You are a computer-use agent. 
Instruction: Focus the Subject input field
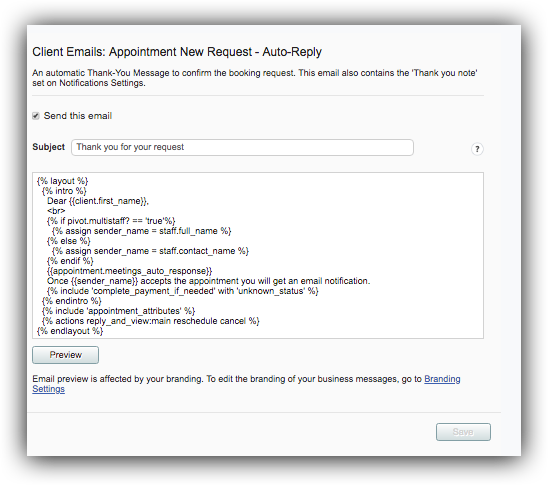click(x=242, y=147)
